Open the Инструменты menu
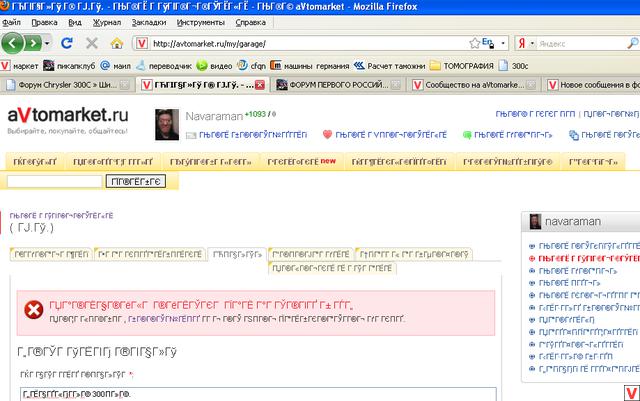640x401 pixels. (201, 22)
